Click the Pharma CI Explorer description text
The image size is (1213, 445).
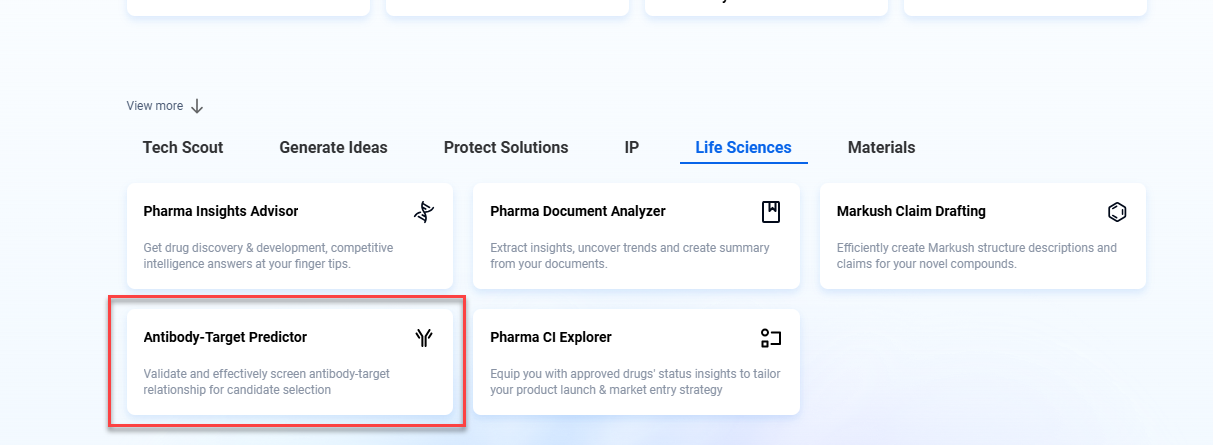(635, 381)
